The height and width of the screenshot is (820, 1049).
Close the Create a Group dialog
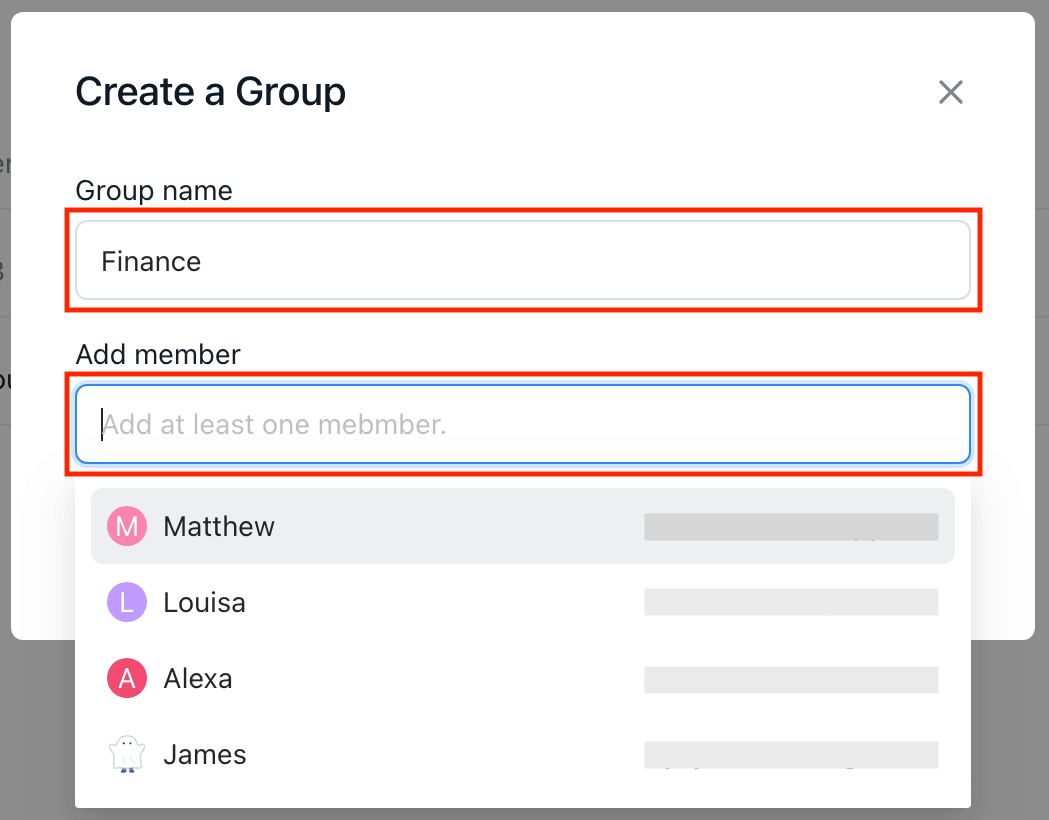[950, 92]
